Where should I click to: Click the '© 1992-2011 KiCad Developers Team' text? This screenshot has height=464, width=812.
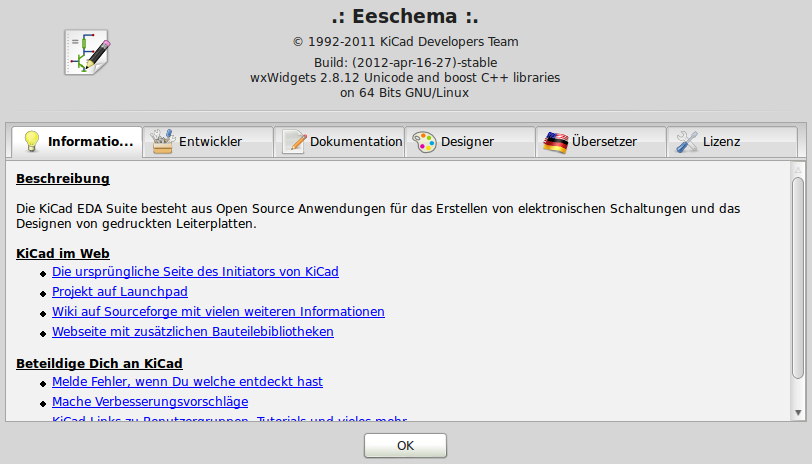coord(405,42)
